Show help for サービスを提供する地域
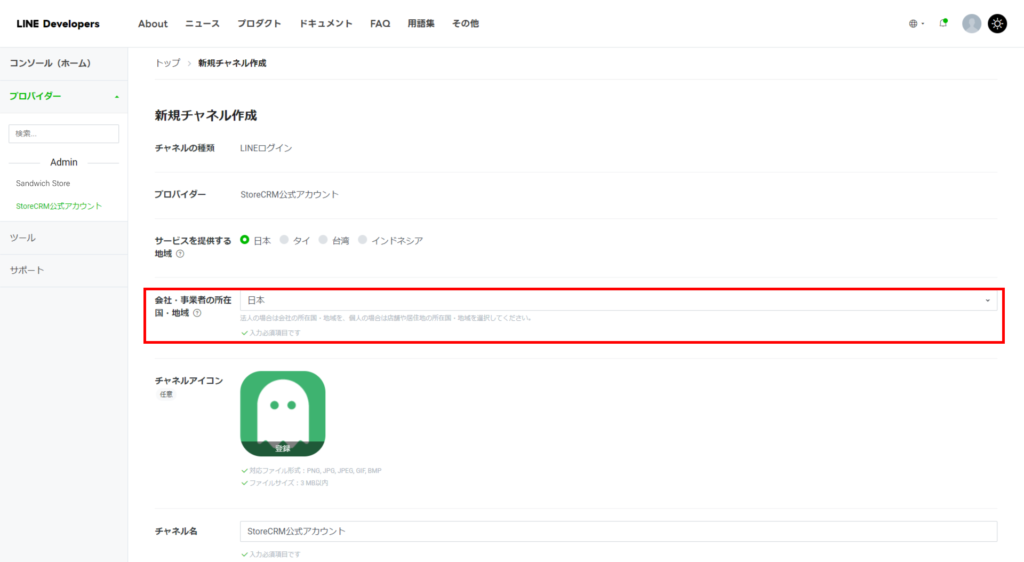1024x562 pixels. click(180, 254)
